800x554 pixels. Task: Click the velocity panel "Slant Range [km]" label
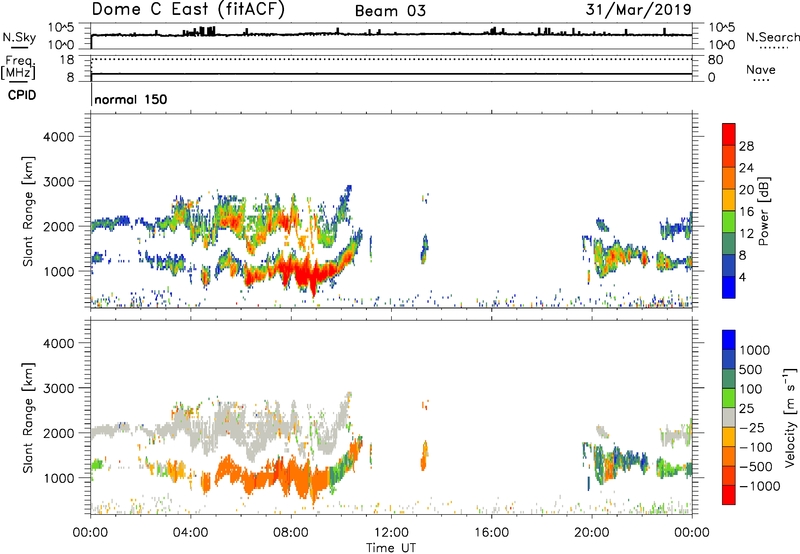click(x=28, y=417)
